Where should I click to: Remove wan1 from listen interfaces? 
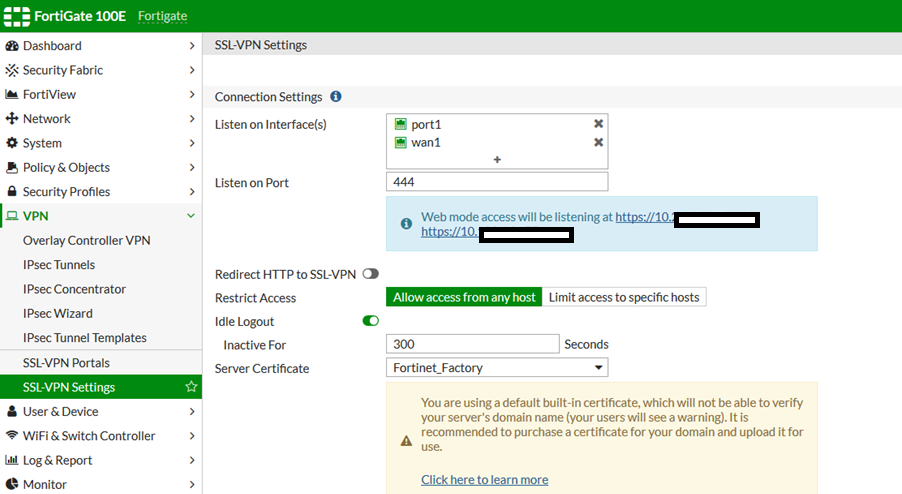point(598,142)
